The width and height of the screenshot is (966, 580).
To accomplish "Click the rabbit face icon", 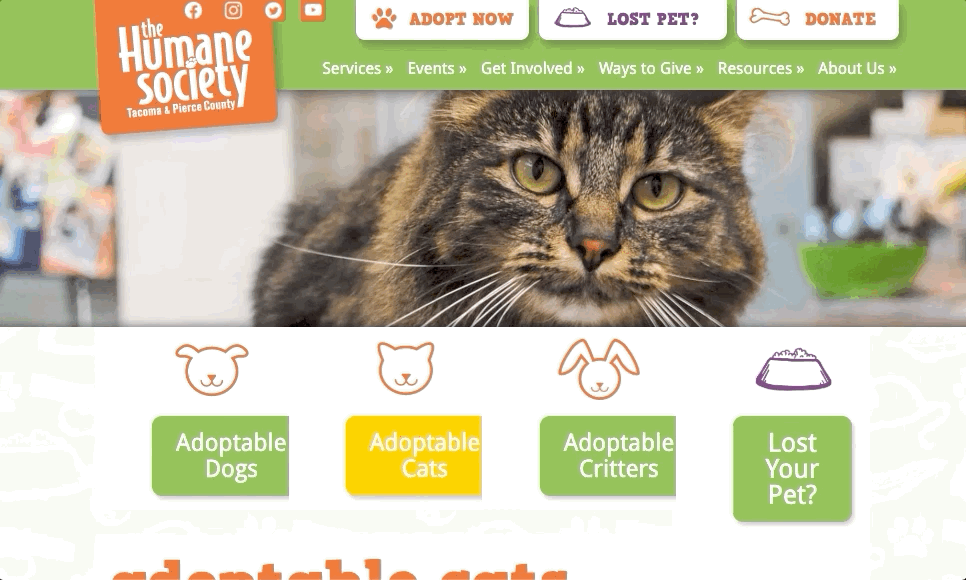I will 599,369.
